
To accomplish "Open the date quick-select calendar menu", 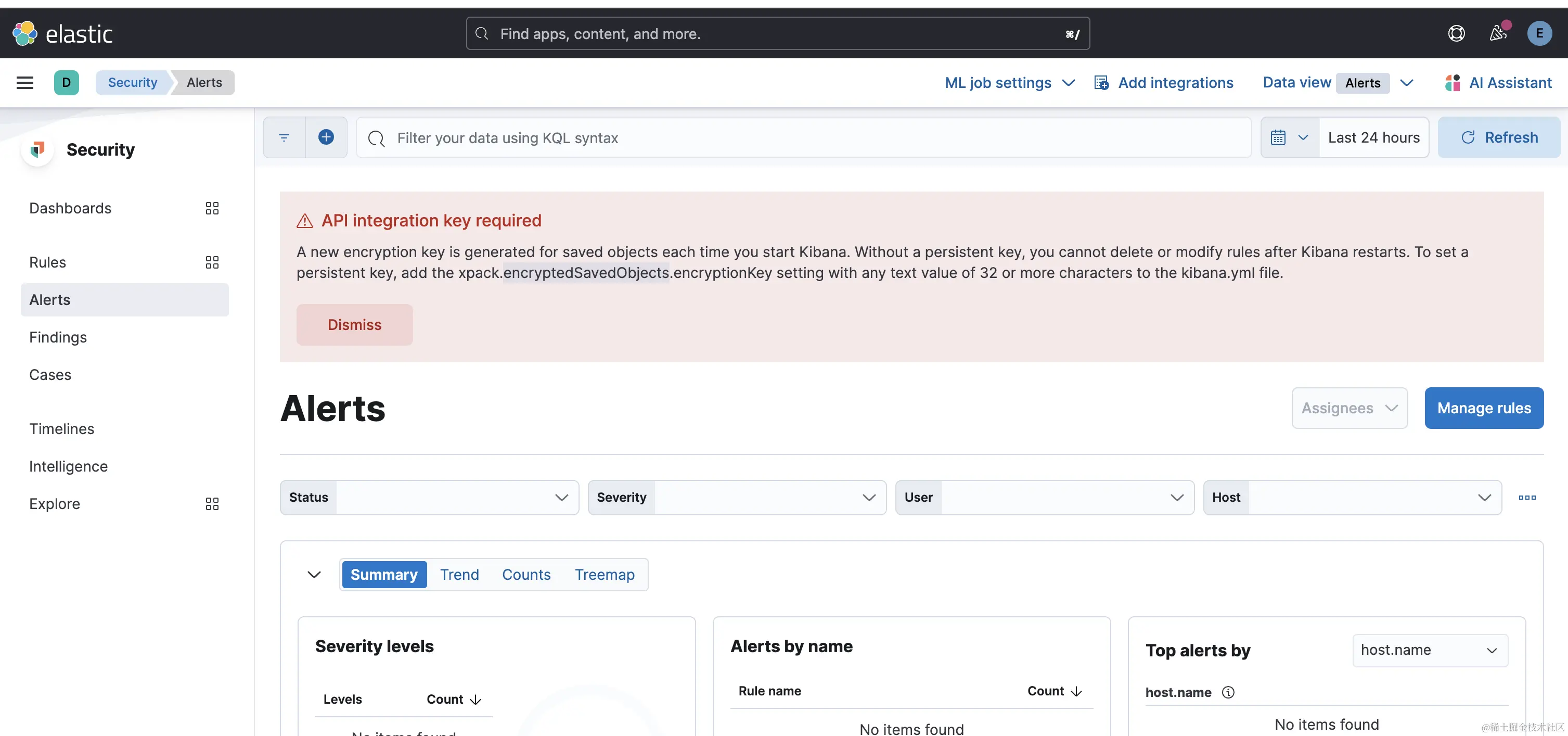I will pyautogui.click(x=1289, y=137).
